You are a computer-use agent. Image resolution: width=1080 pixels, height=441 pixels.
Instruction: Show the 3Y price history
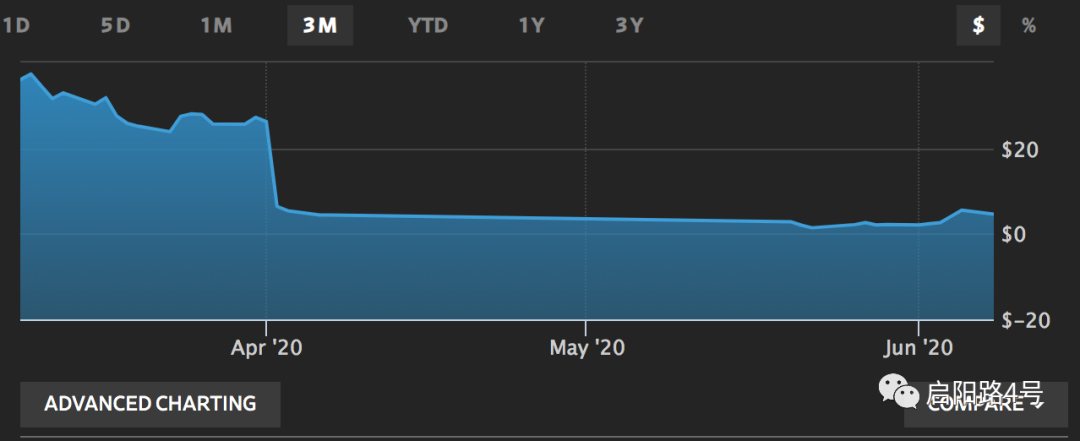click(x=629, y=26)
